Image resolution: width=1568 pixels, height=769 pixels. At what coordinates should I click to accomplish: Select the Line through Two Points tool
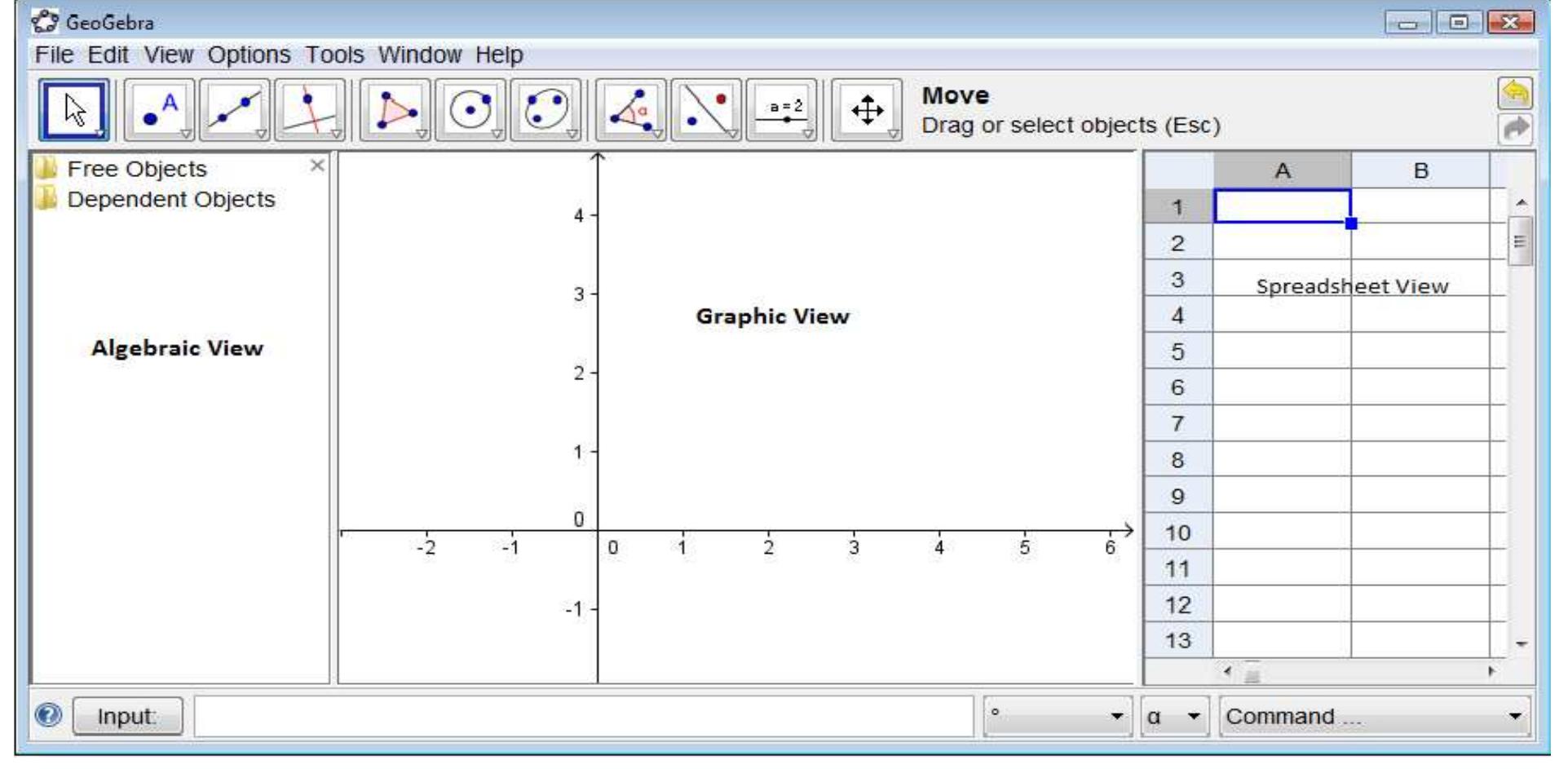(x=235, y=110)
